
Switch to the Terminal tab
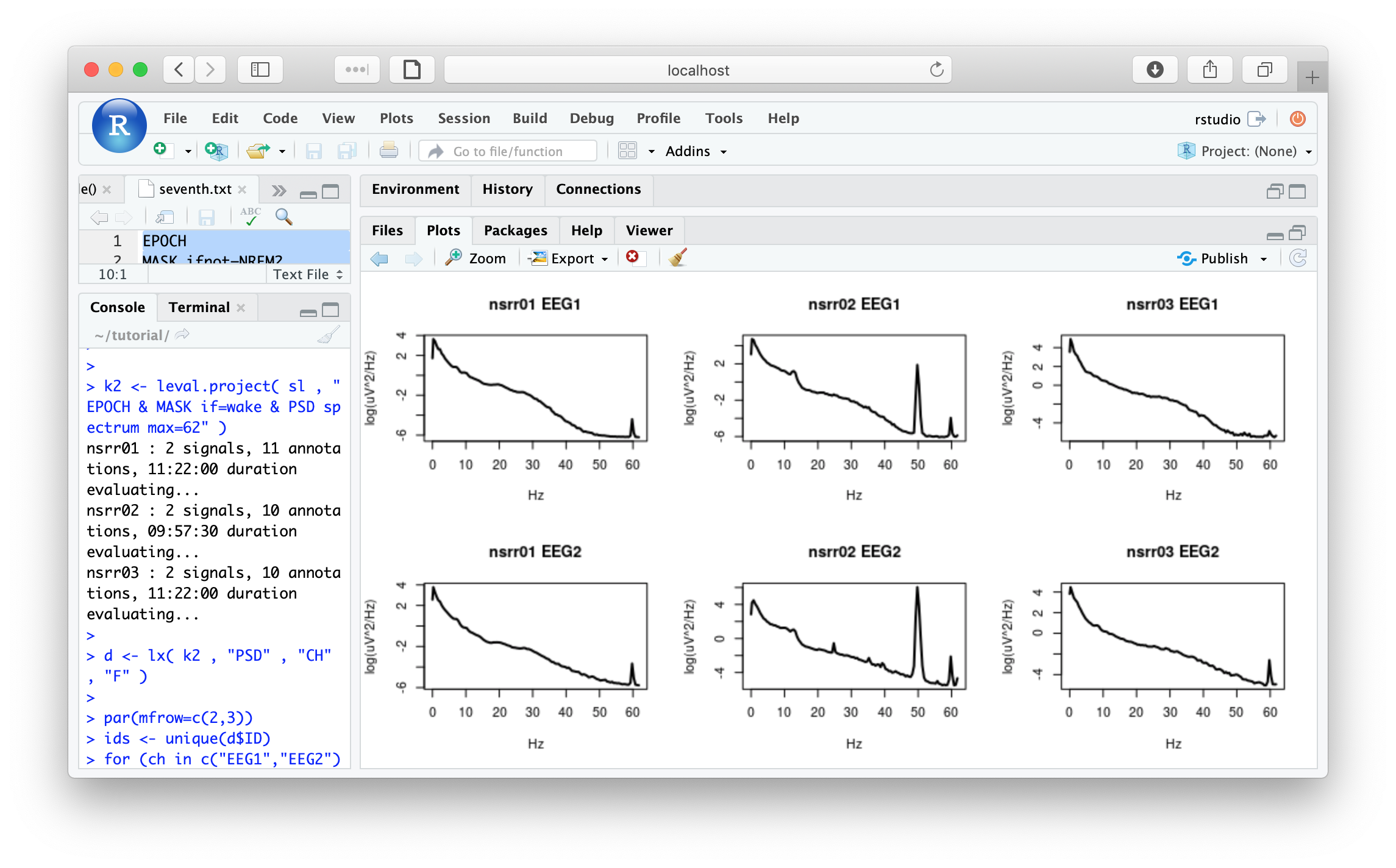coord(199,307)
